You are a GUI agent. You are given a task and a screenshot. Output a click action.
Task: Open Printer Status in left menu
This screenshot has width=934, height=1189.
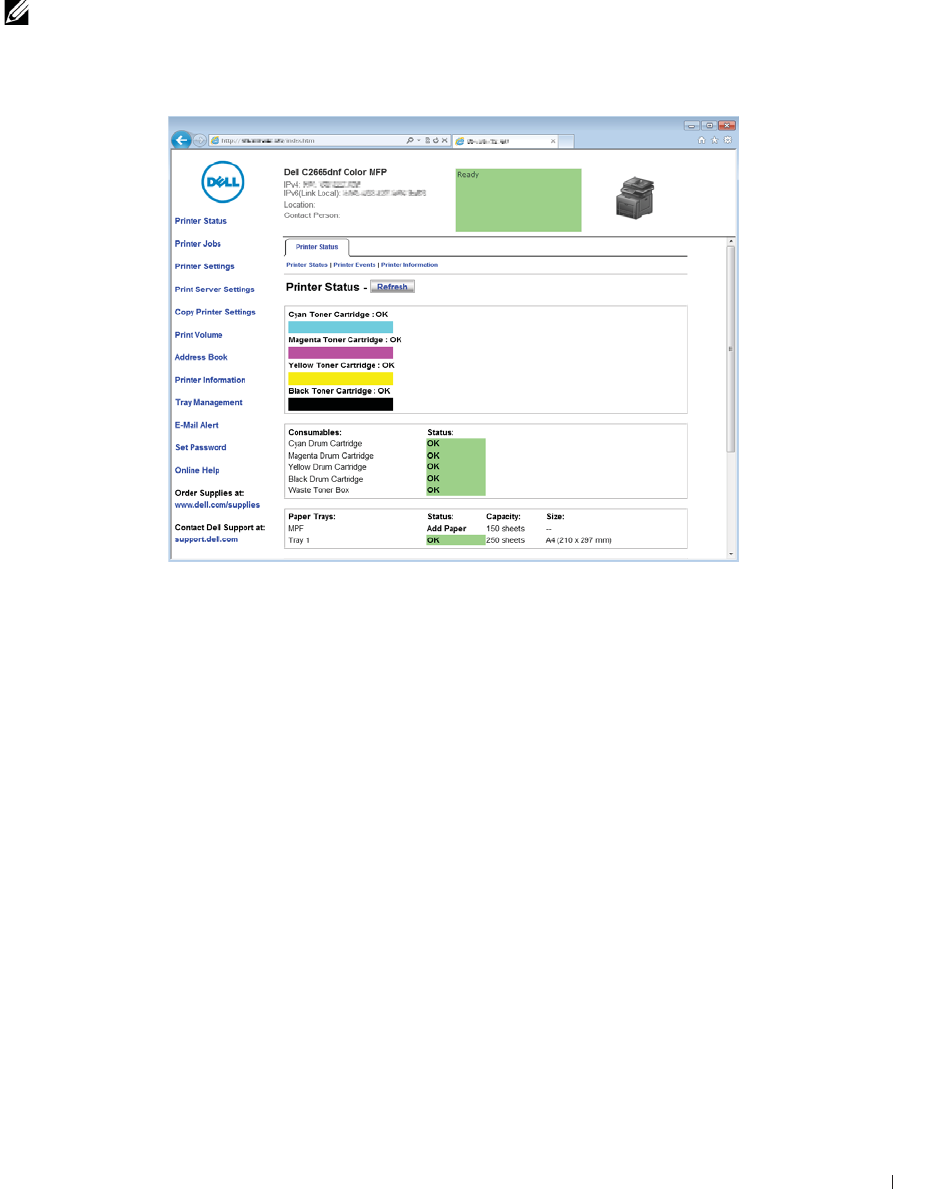coord(200,221)
